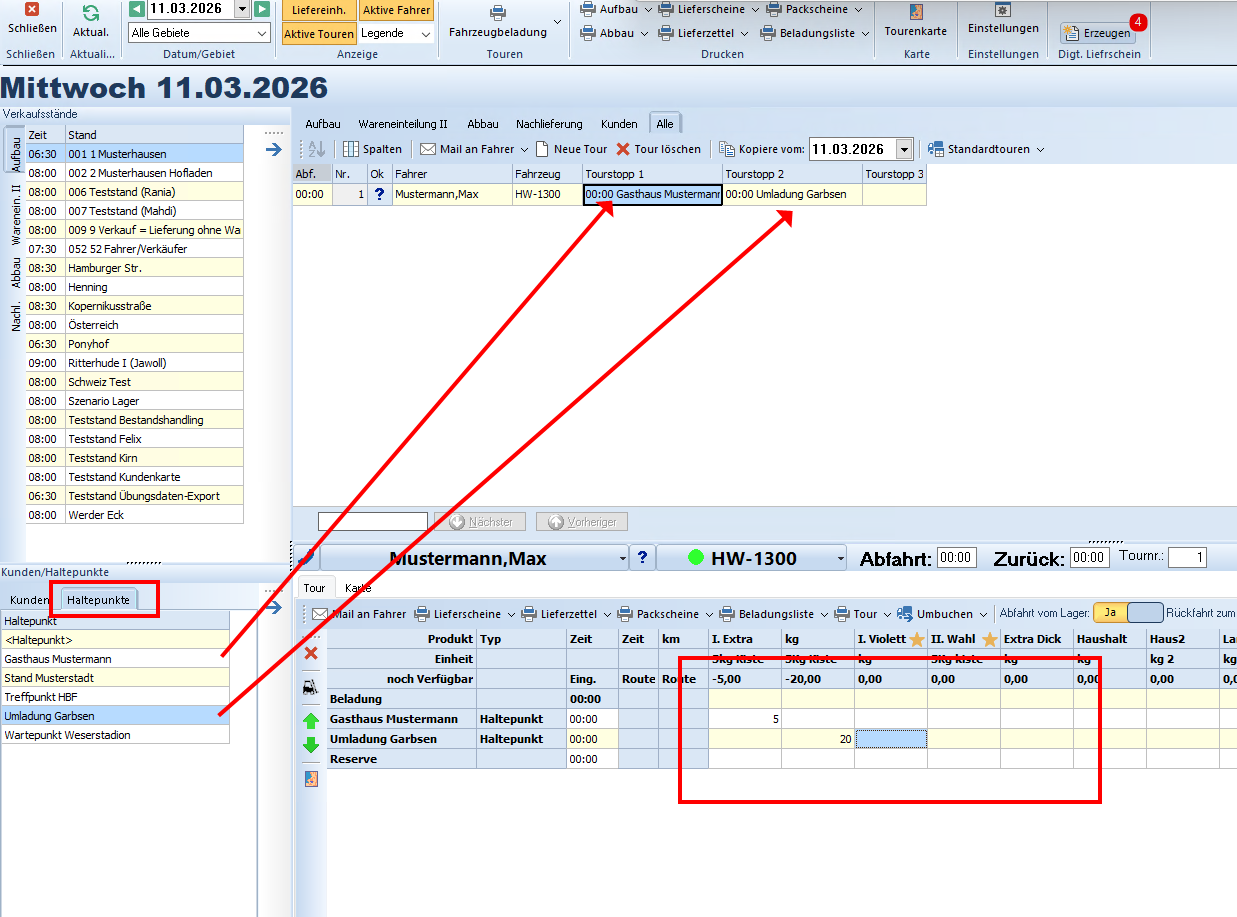Open the Alle Gebiete dropdown

point(199,33)
